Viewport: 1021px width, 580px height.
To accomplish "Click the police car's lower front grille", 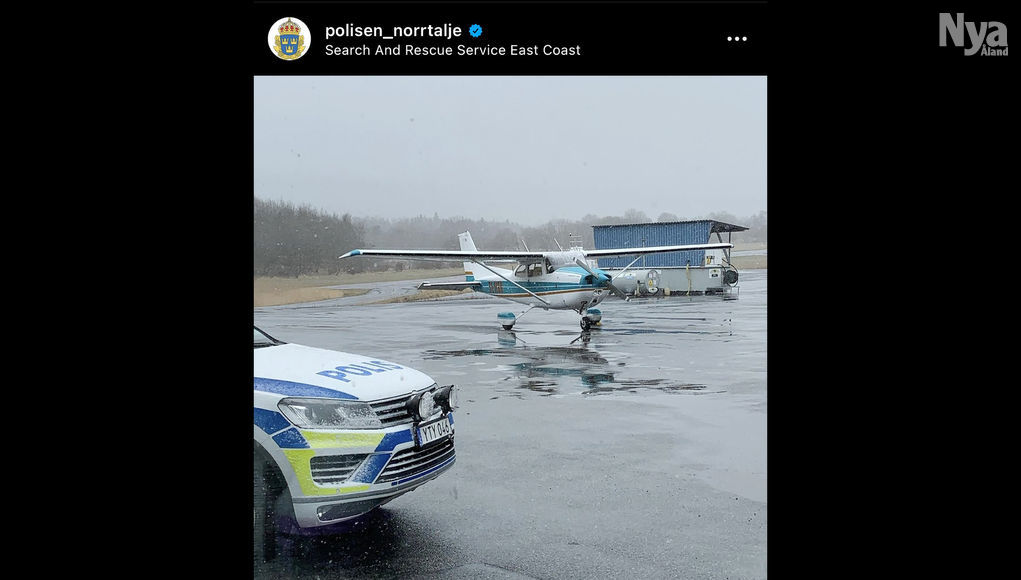I will 415,463.
